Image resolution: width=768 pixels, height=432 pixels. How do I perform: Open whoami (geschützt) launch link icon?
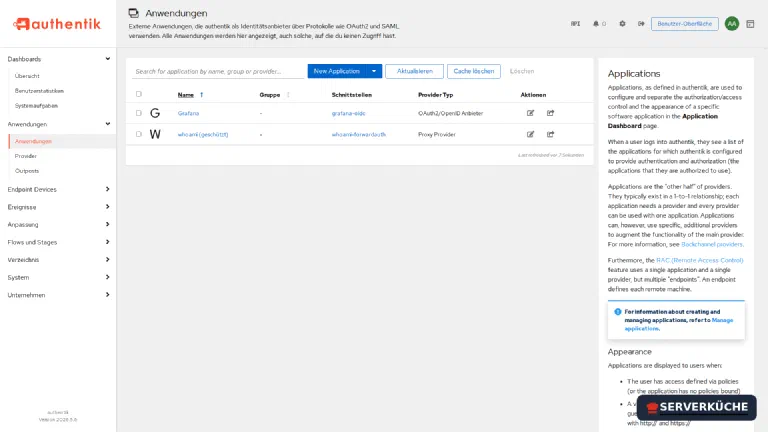click(551, 134)
